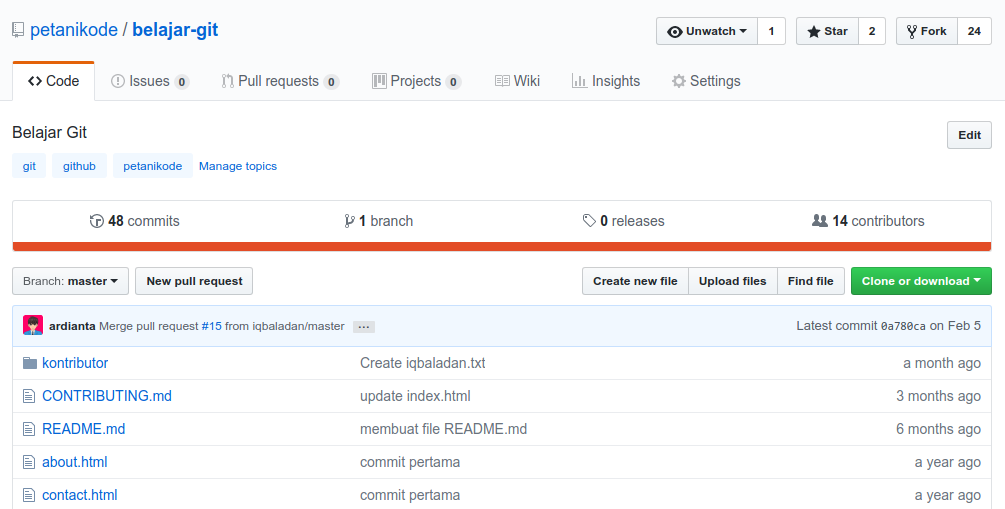Open the contact.html file

click(79, 495)
